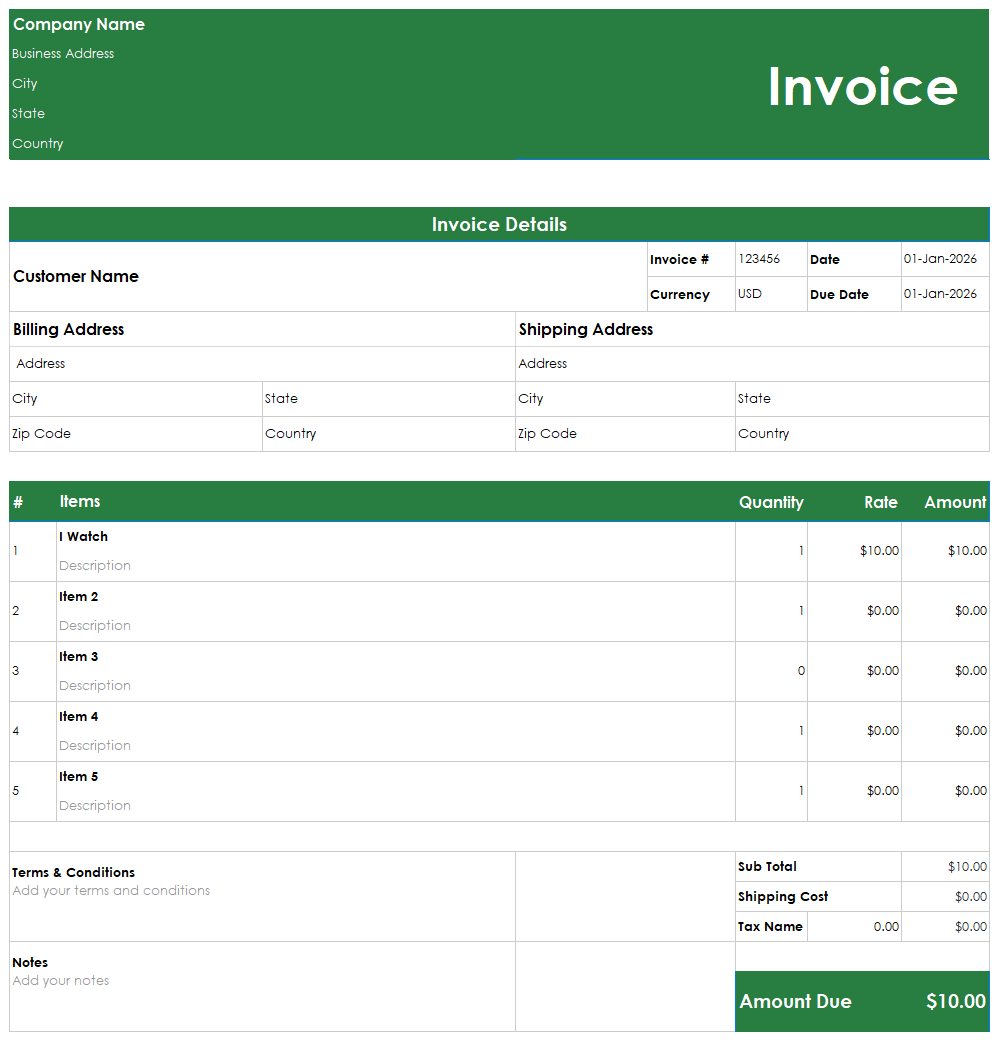Screen dimensions: 998x1040
Task: Select the Business Address line
Action: coord(62,53)
